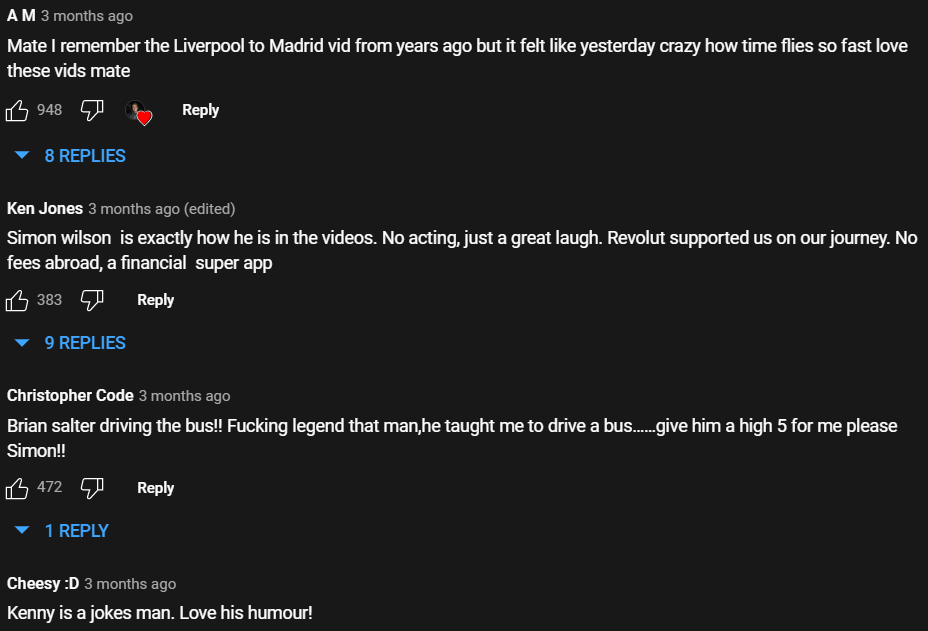Viewport: 928px width, 631px height.
Task: Click the timestamp on Ken Jones's comment
Action: point(134,209)
